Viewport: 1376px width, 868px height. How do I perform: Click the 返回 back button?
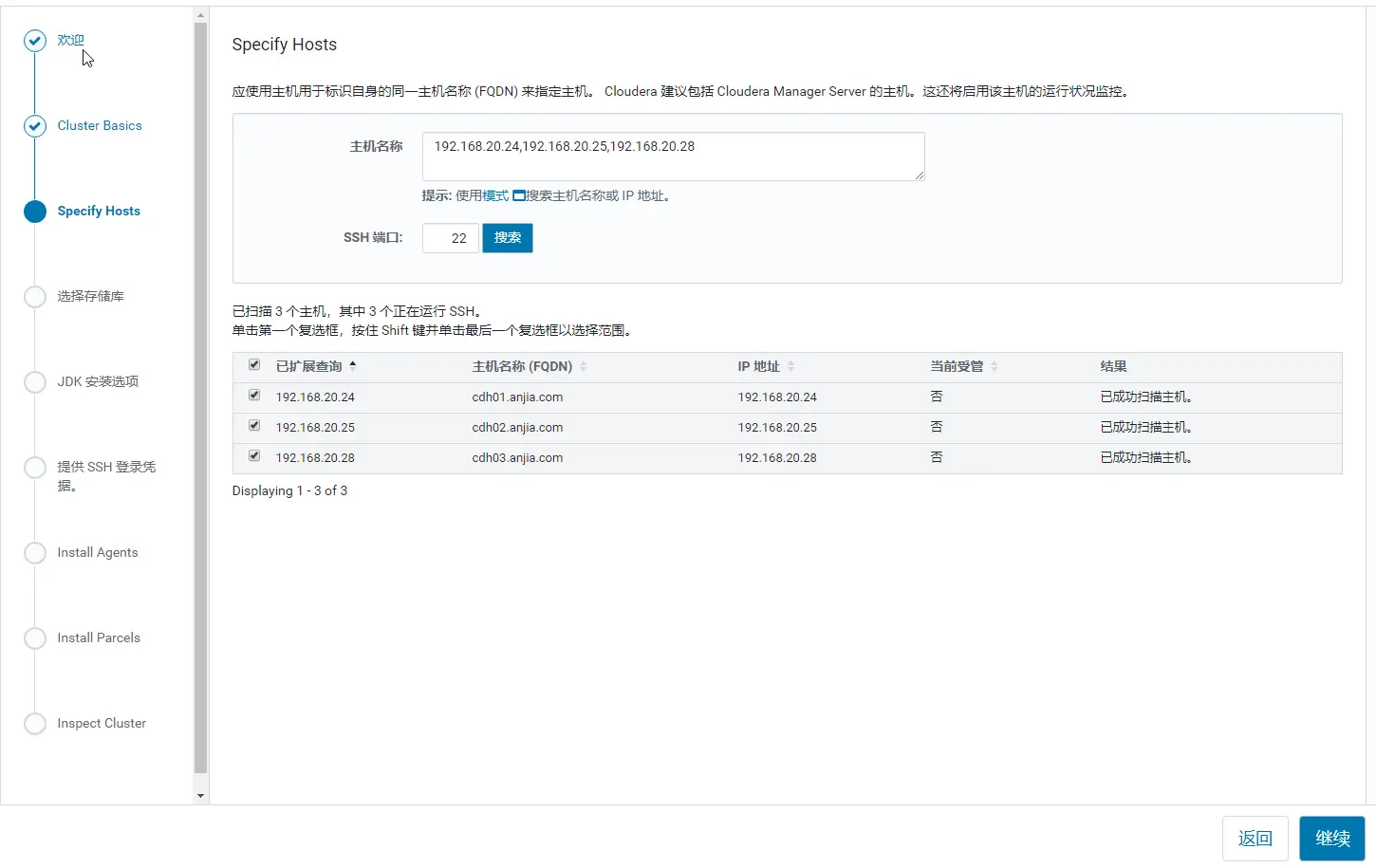point(1255,839)
